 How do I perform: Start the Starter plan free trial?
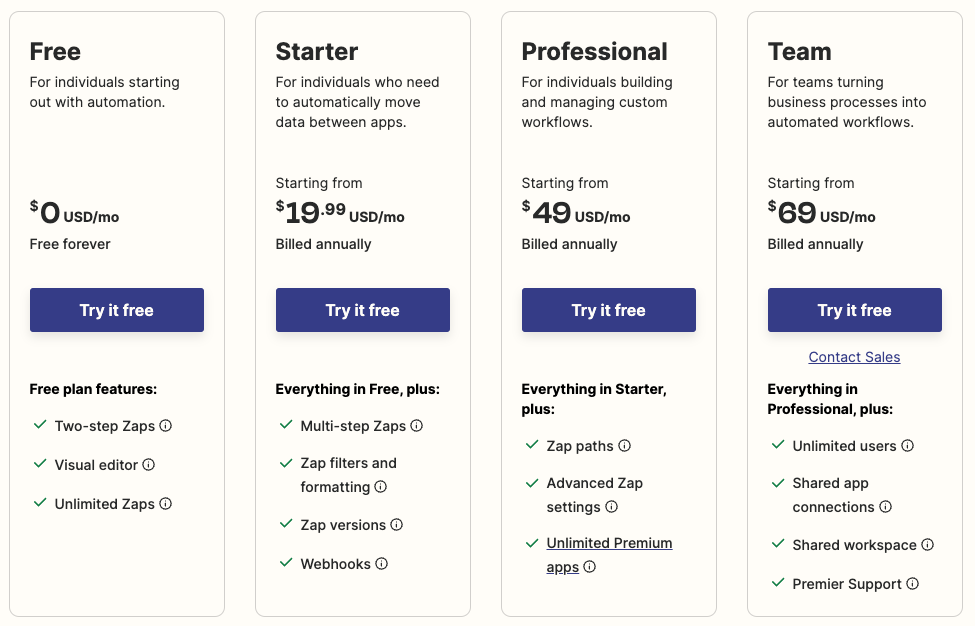[x=363, y=310]
